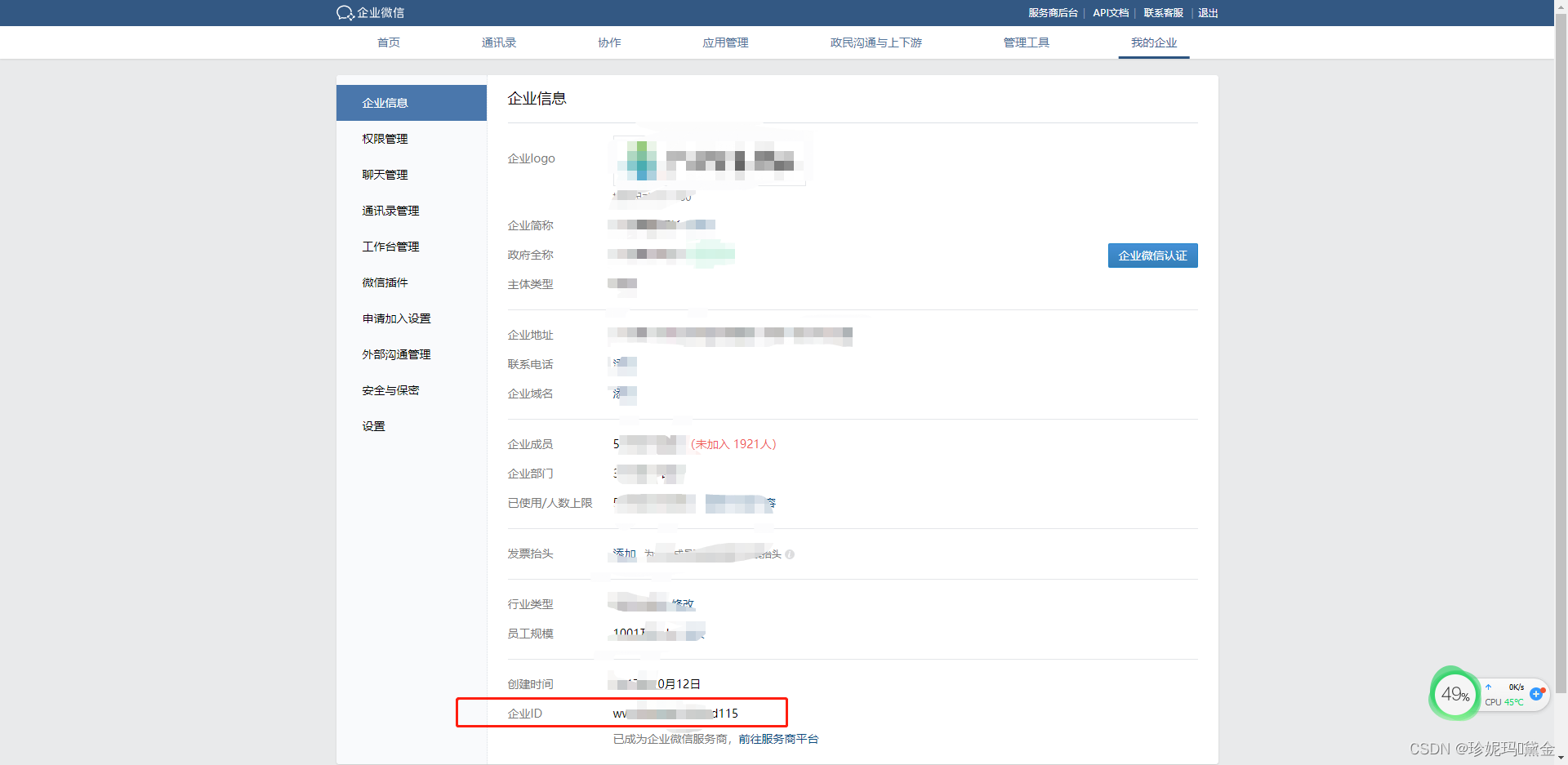Open the 联系客服 link
Screen dimensions: 1568x765
[x=1163, y=13]
